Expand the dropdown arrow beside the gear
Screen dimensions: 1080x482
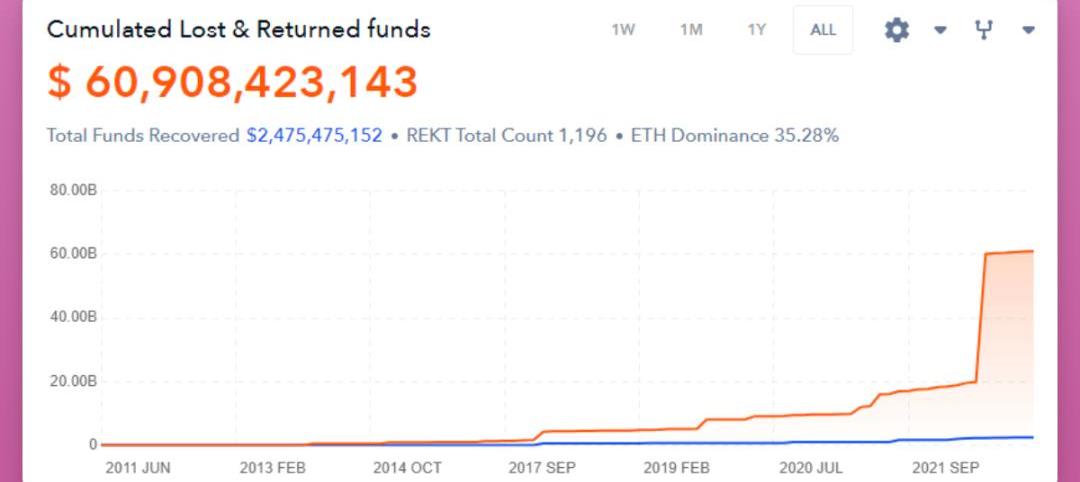coord(940,30)
